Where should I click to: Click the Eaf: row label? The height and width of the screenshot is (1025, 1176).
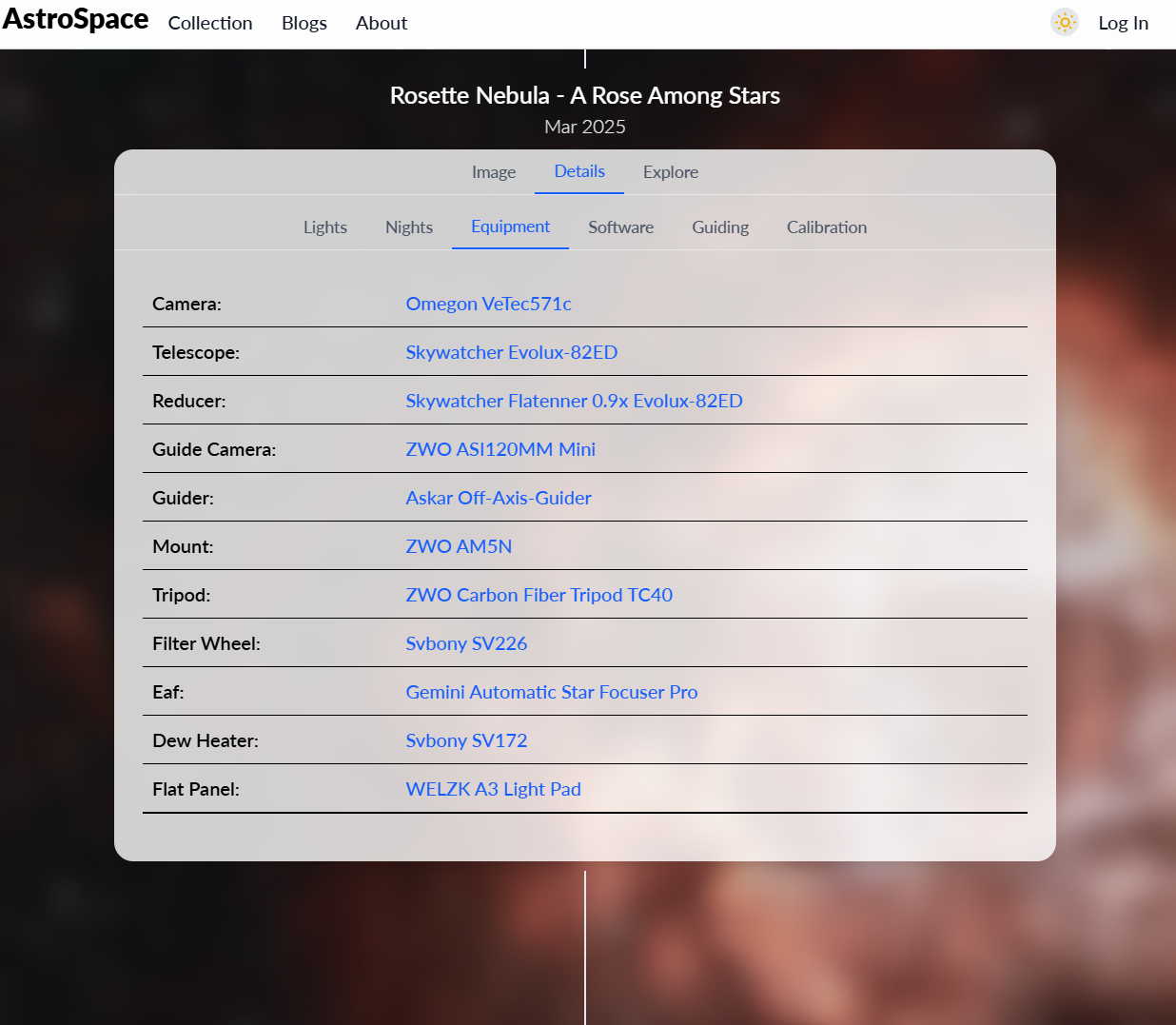coord(168,692)
